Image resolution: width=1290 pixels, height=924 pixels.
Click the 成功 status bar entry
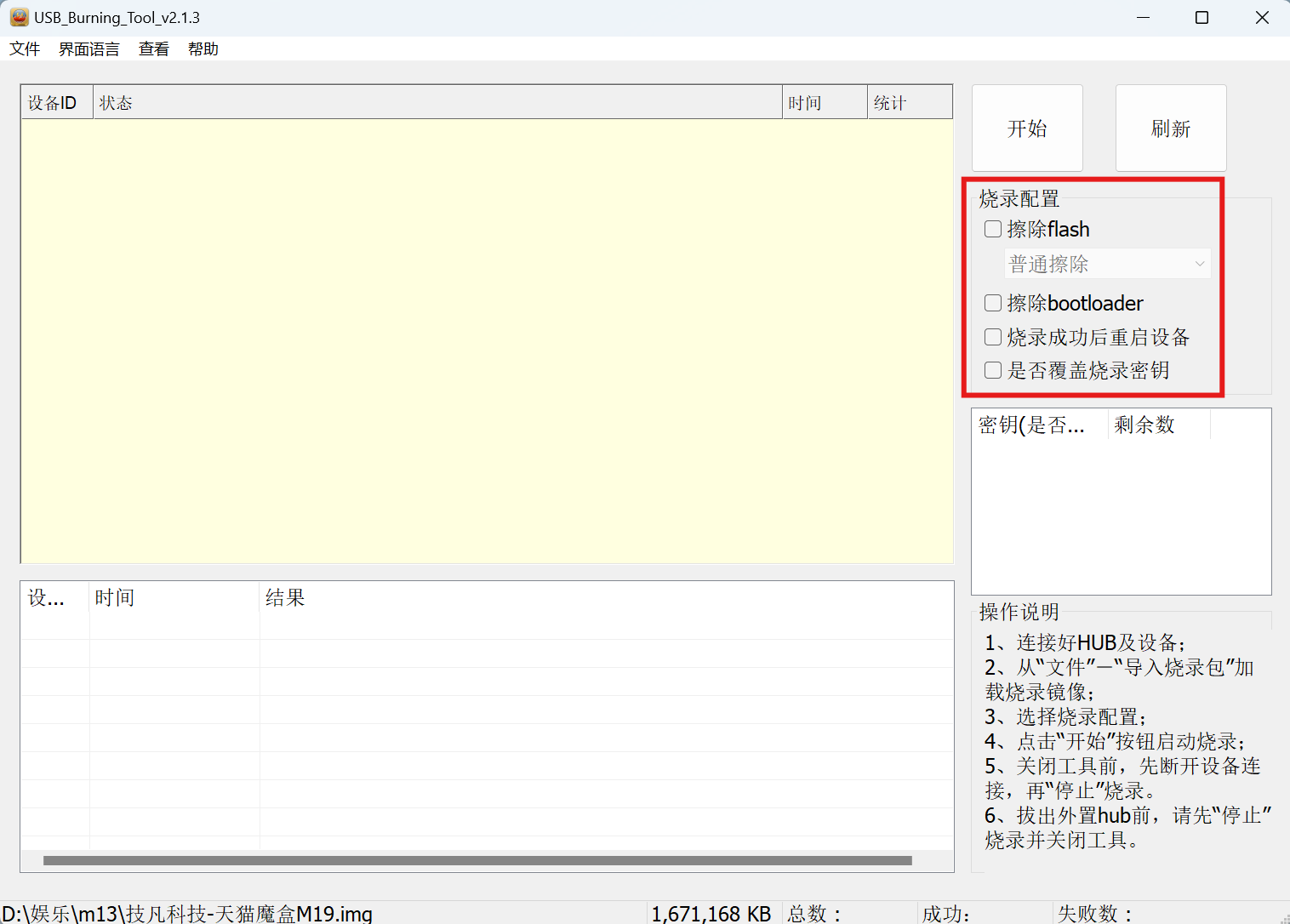pos(947,914)
